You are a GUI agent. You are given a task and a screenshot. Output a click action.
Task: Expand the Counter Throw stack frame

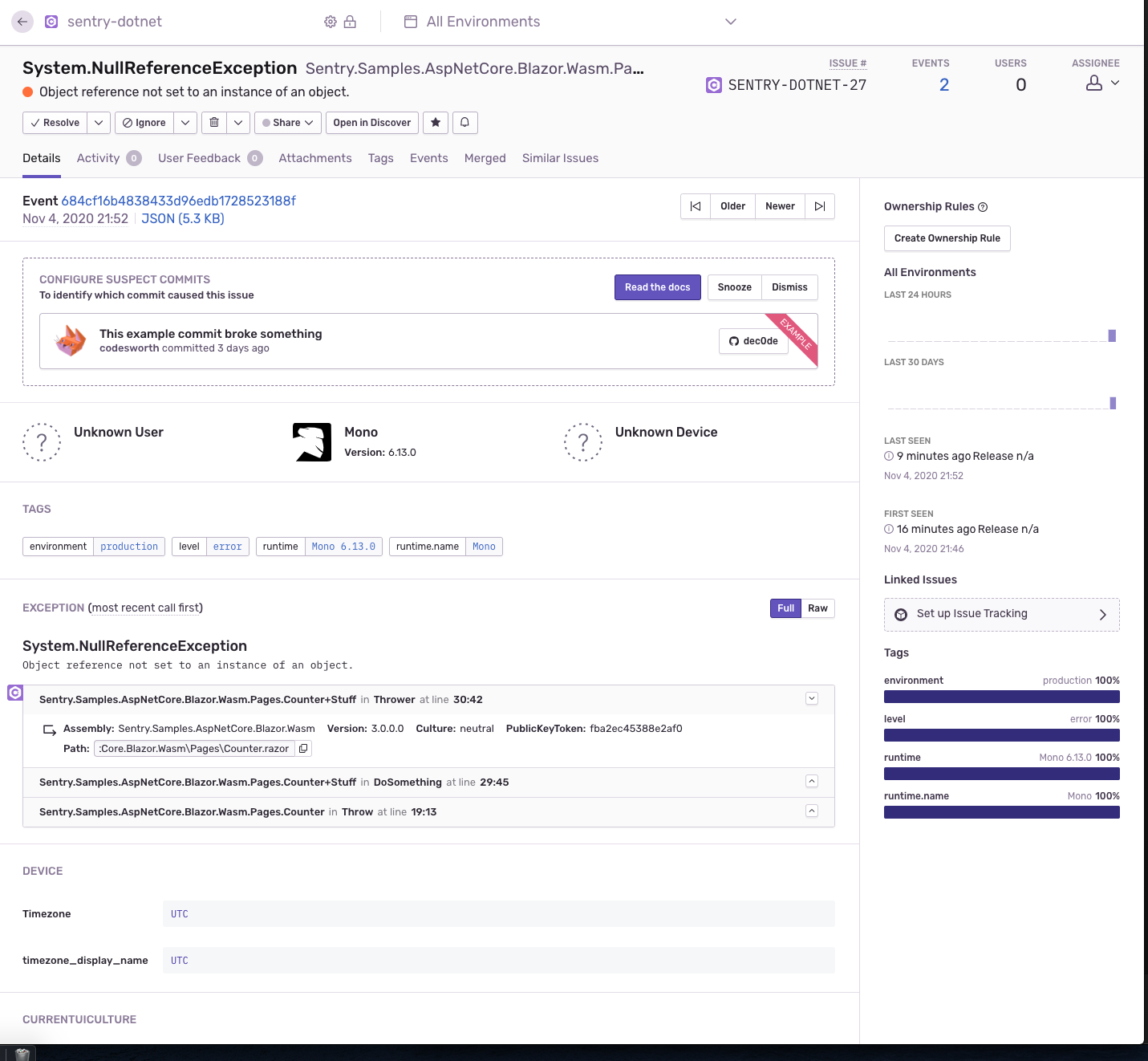pyautogui.click(x=812, y=811)
